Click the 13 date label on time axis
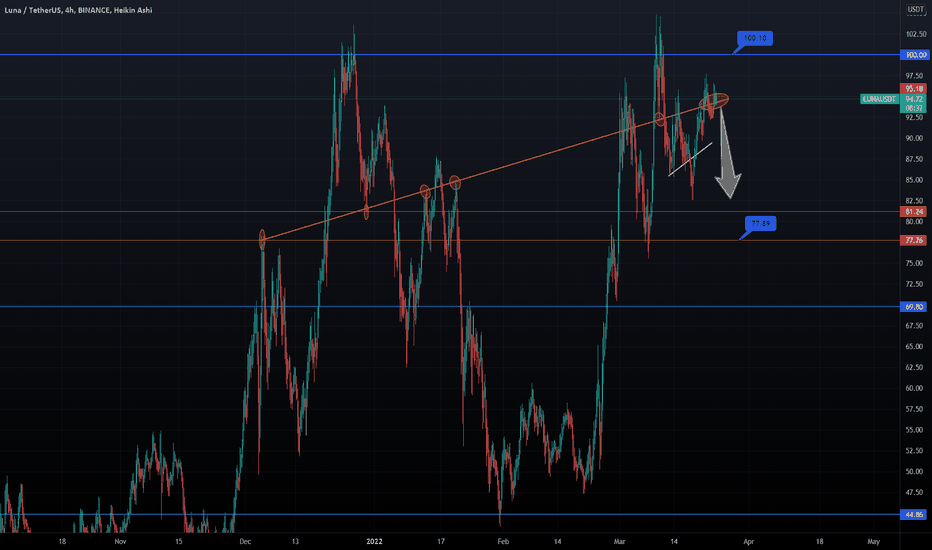The height and width of the screenshot is (550, 932). point(295,541)
